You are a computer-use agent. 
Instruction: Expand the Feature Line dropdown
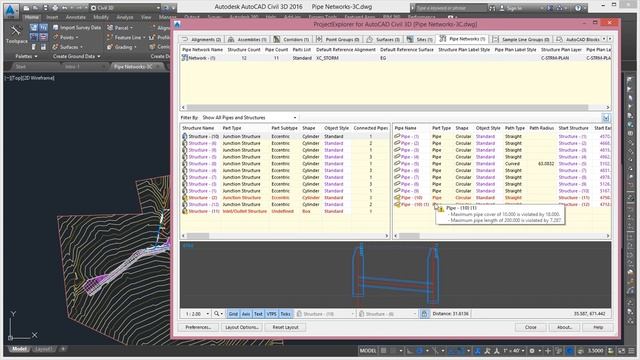point(127,37)
